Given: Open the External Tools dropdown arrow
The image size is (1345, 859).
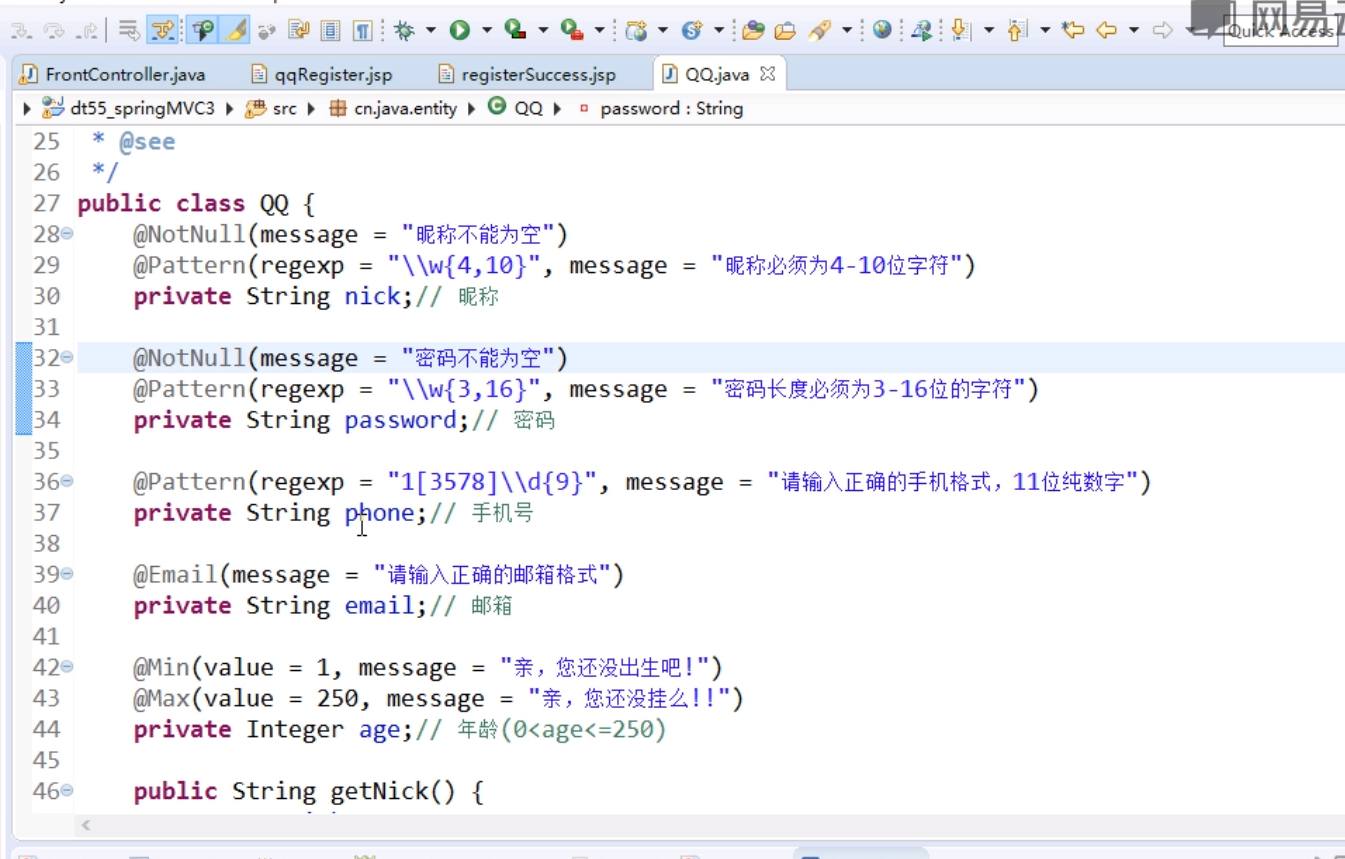Looking at the screenshot, I should click(x=599, y=31).
